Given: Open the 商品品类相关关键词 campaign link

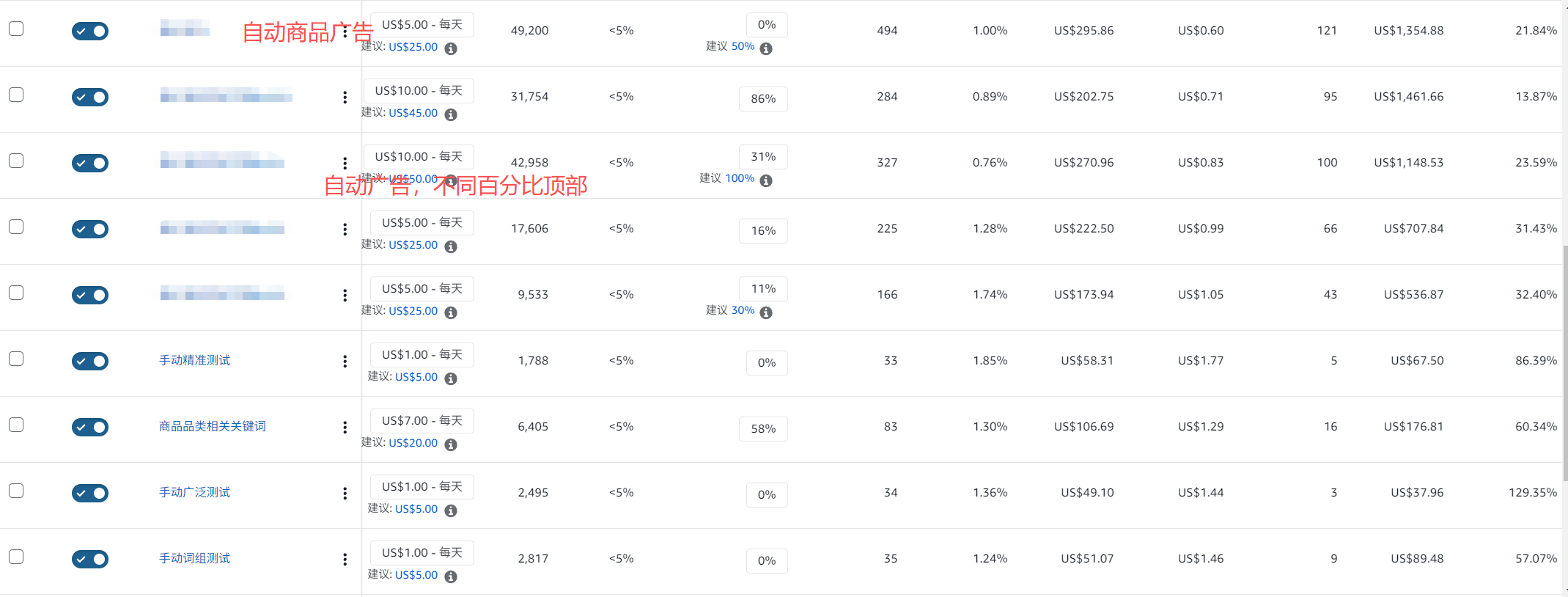Looking at the screenshot, I should pos(213,426).
